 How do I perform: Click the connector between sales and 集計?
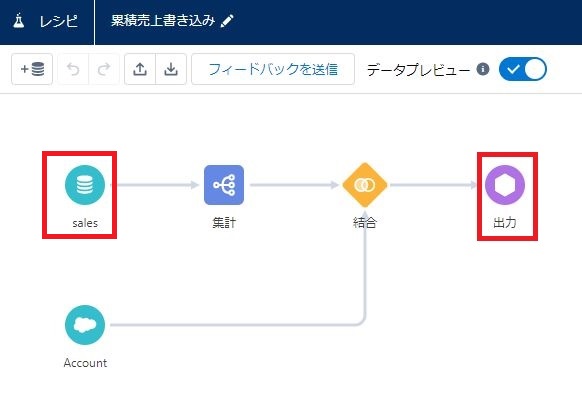[155, 185]
